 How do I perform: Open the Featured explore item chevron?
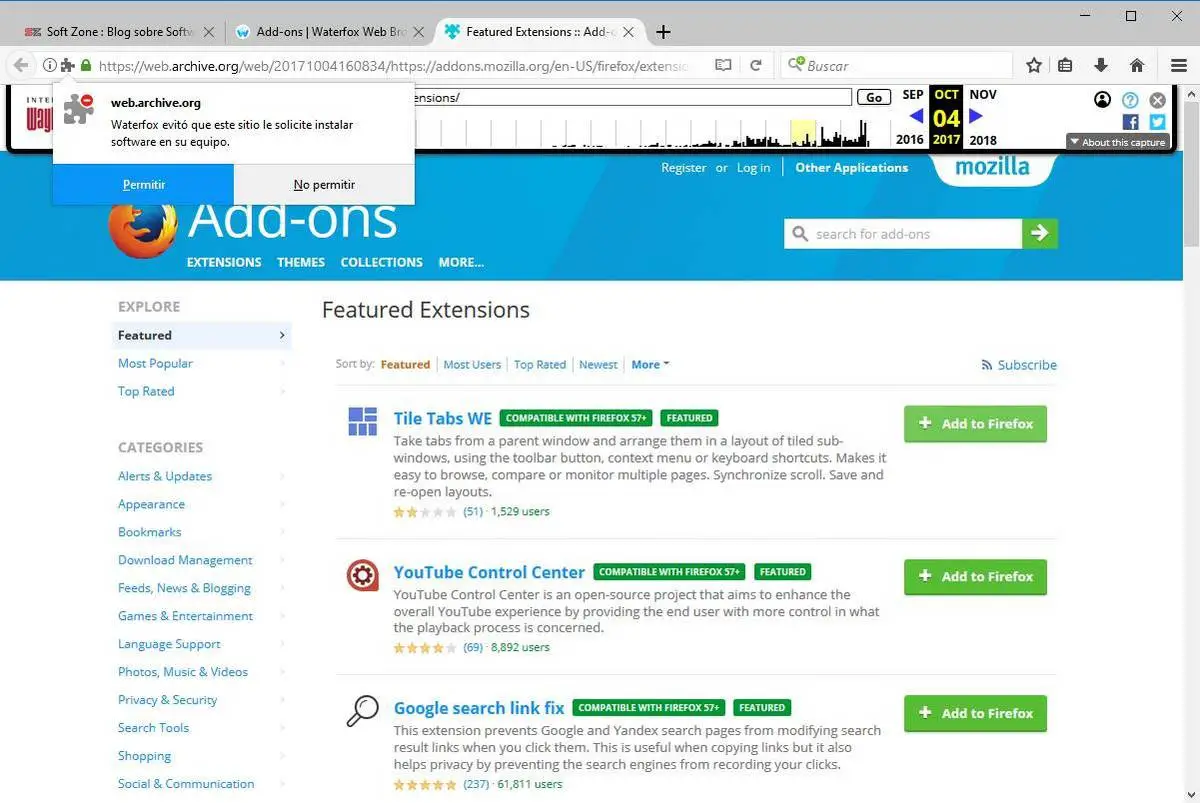282,336
